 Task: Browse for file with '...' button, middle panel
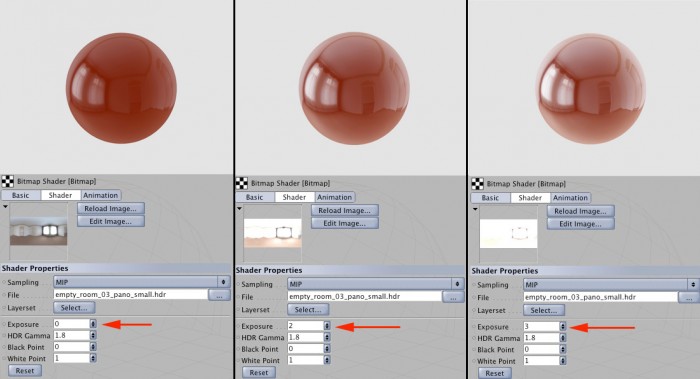(453, 297)
